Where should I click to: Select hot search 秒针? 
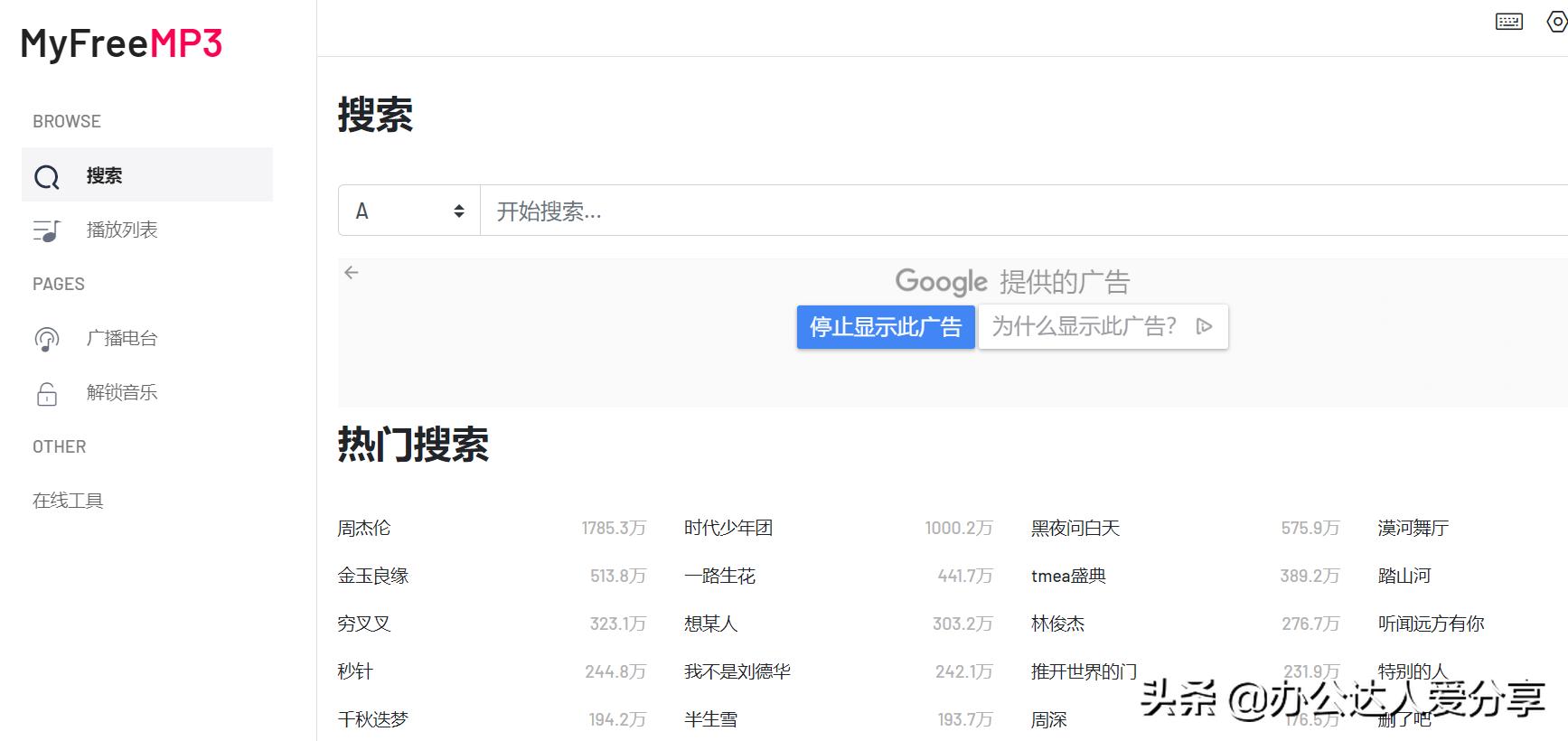point(355,671)
